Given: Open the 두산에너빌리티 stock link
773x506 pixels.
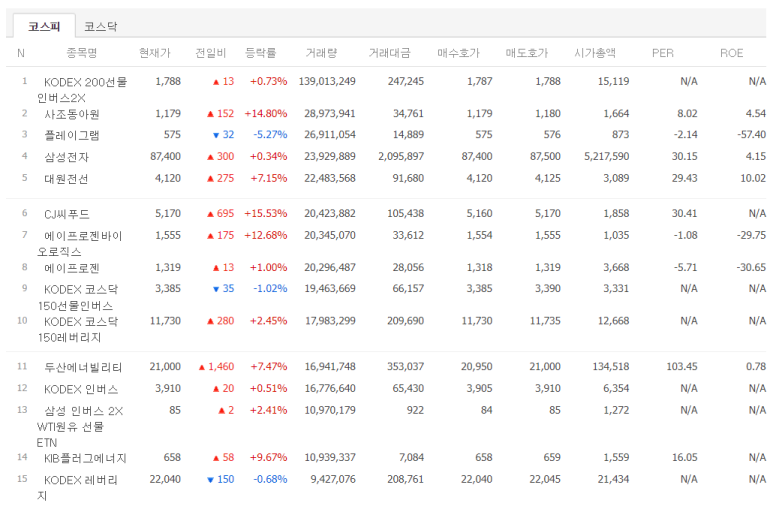Looking at the screenshot, I should point(83,367).
